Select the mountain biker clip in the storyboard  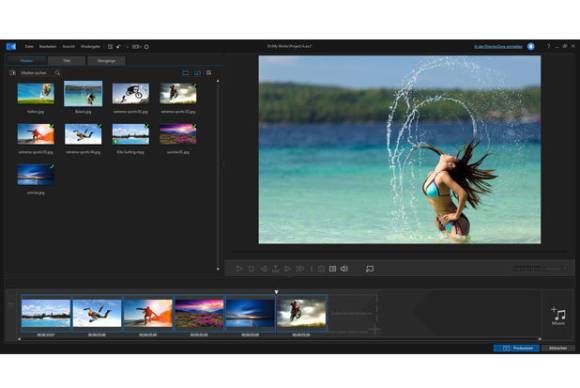click(301, 313)
